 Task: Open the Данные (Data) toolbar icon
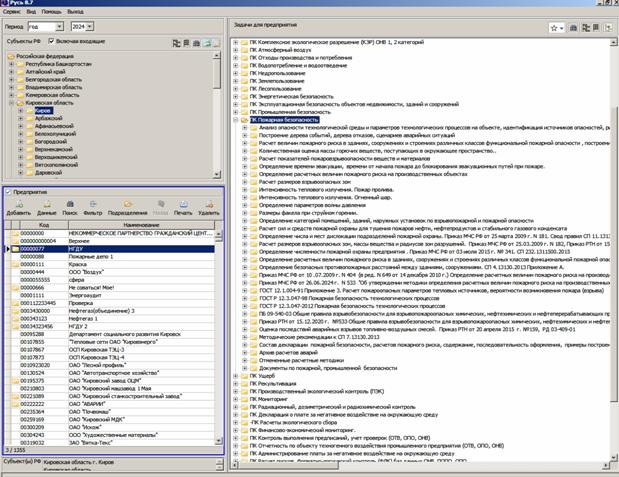point(46,204)
